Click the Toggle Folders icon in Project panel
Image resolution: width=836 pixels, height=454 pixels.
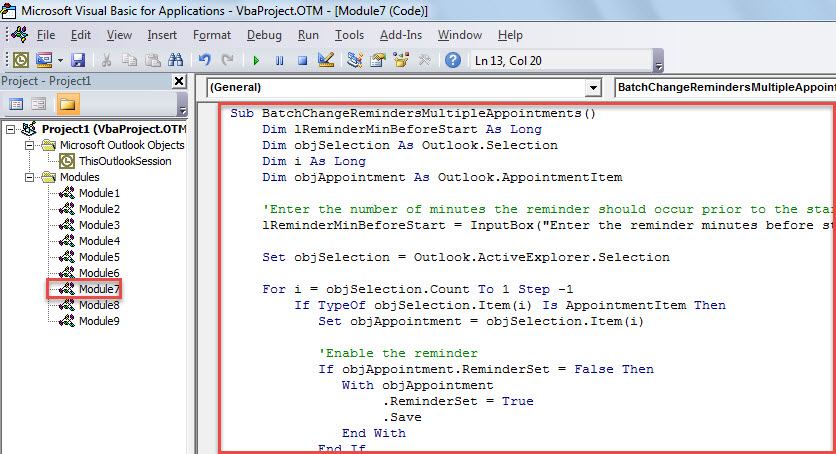tap(67, 104)
